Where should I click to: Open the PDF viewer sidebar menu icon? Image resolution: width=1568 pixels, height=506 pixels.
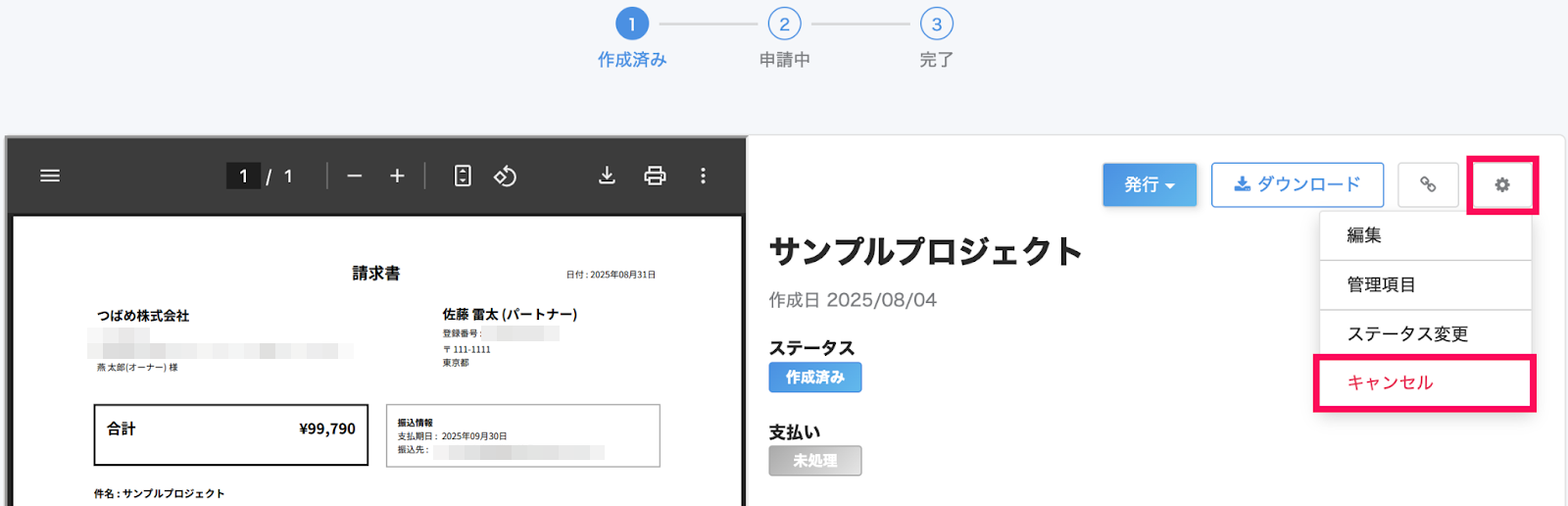click(50, 176)
